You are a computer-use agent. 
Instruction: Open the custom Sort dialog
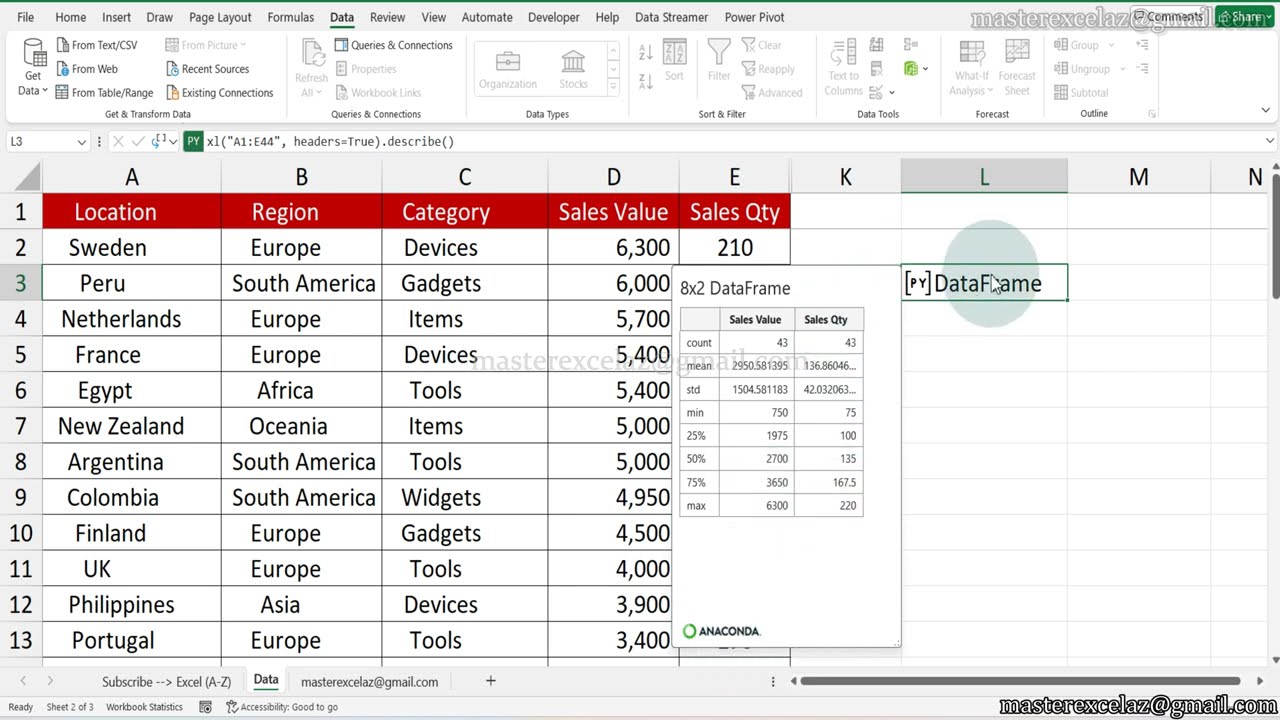coord(674,62)
